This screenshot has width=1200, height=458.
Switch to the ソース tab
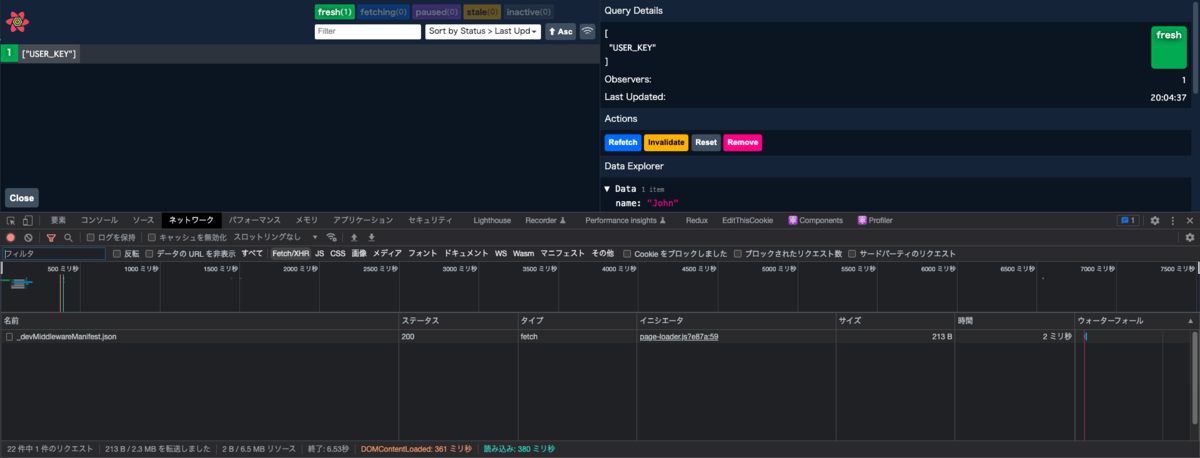coord(144,220)
